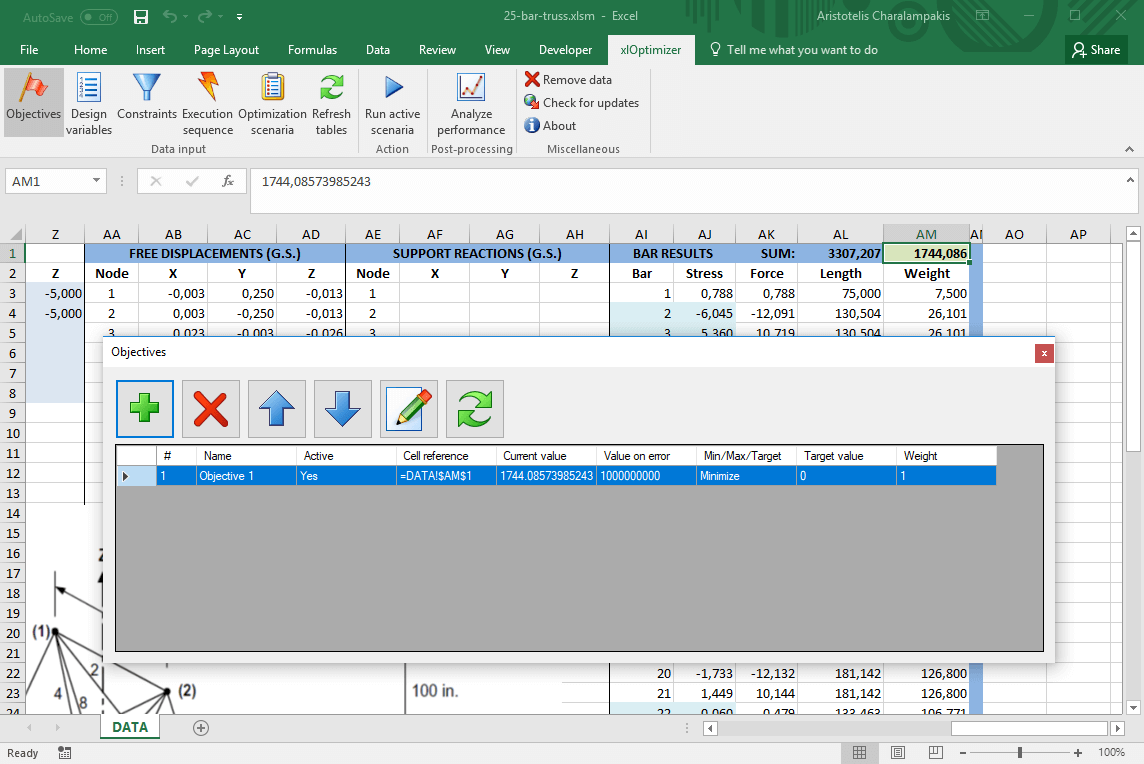Edit objective using the pencil icon

[x=409, y=409]
